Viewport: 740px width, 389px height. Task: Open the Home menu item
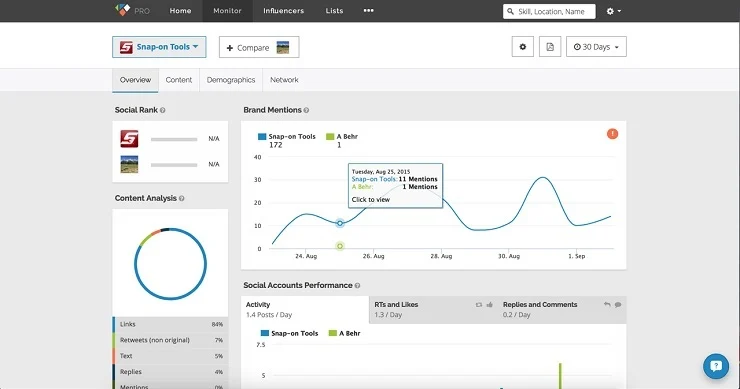(x=180, y=11)
